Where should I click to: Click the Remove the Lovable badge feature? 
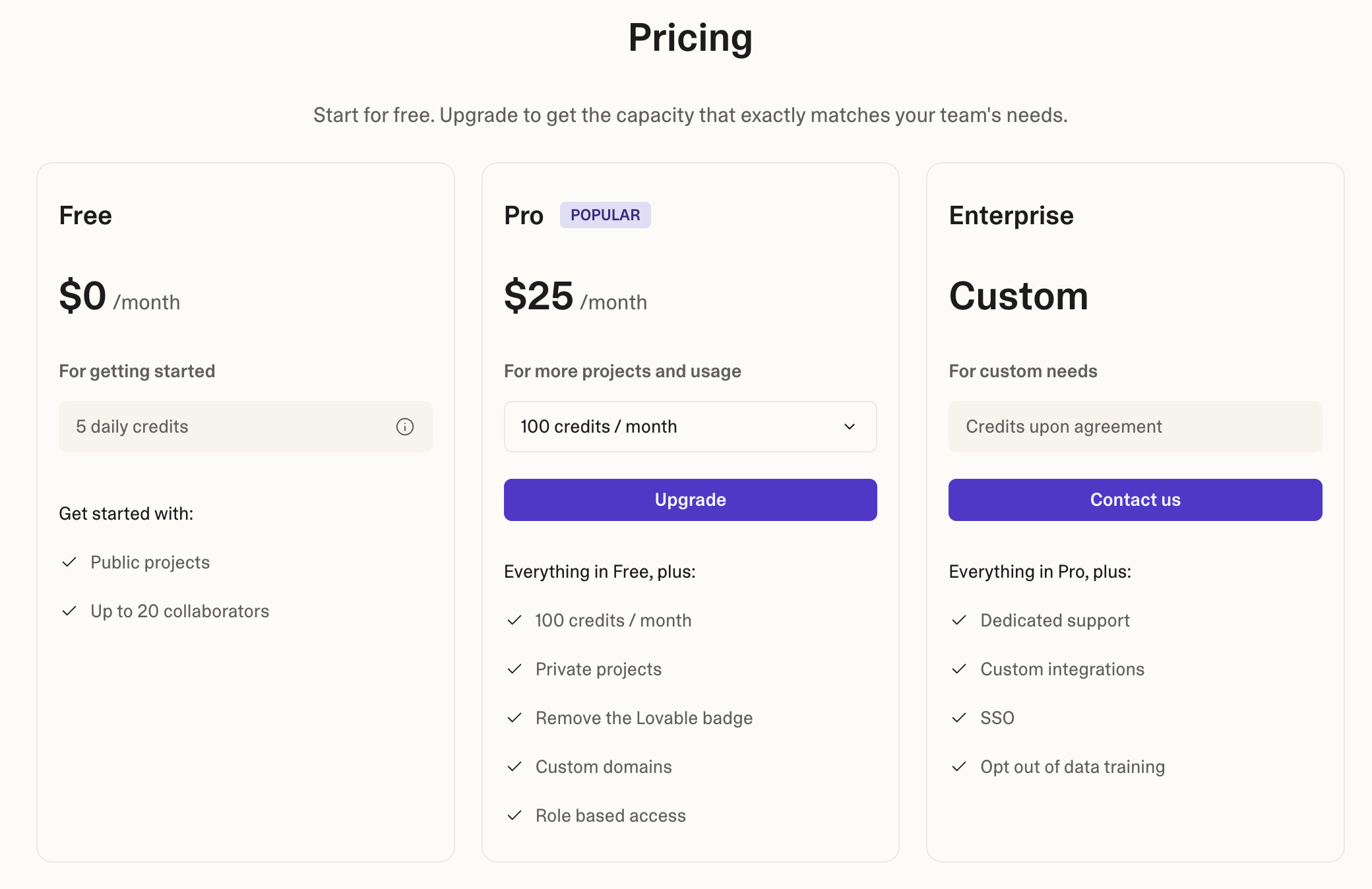click(644, 718)
